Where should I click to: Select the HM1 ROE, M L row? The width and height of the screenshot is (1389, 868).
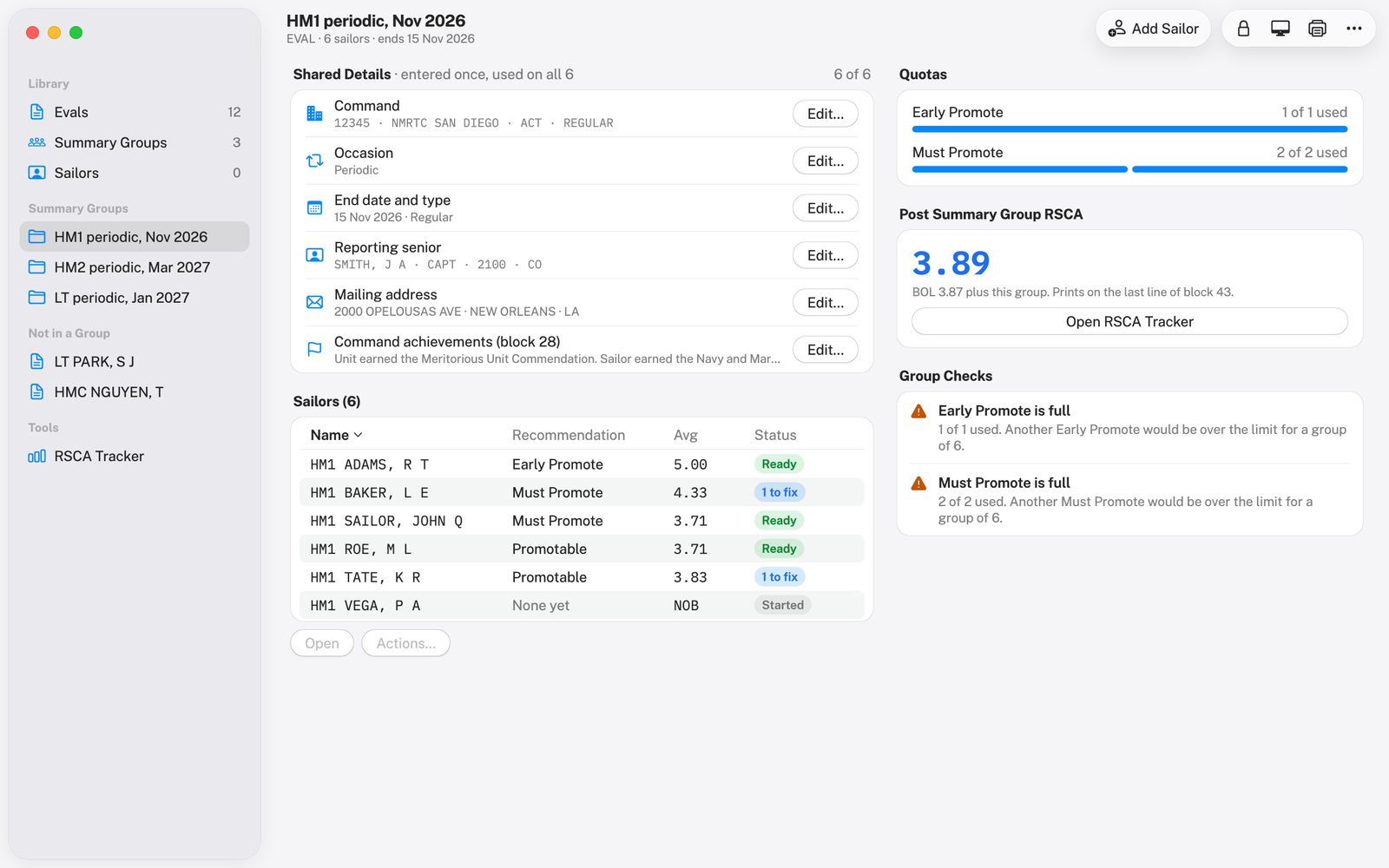point(582,549)
